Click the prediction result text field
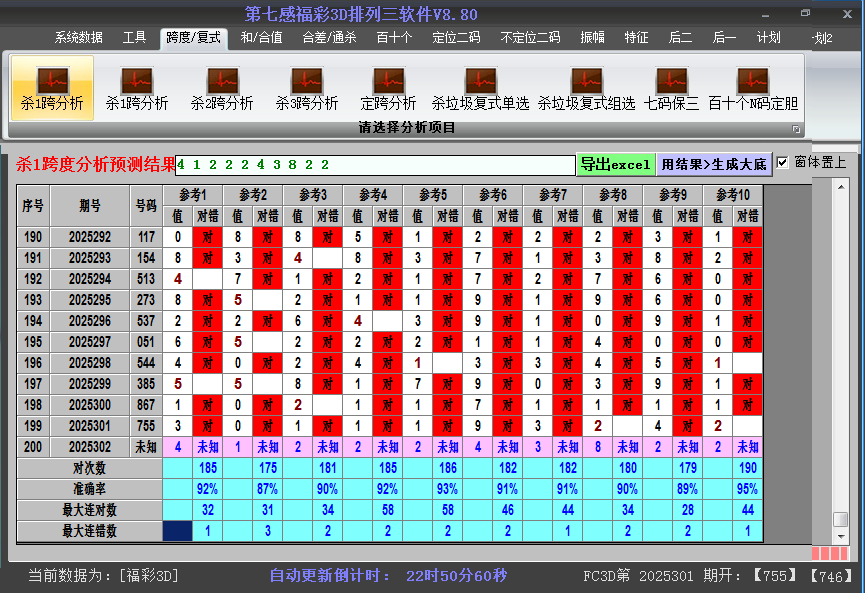 (375, 165)
